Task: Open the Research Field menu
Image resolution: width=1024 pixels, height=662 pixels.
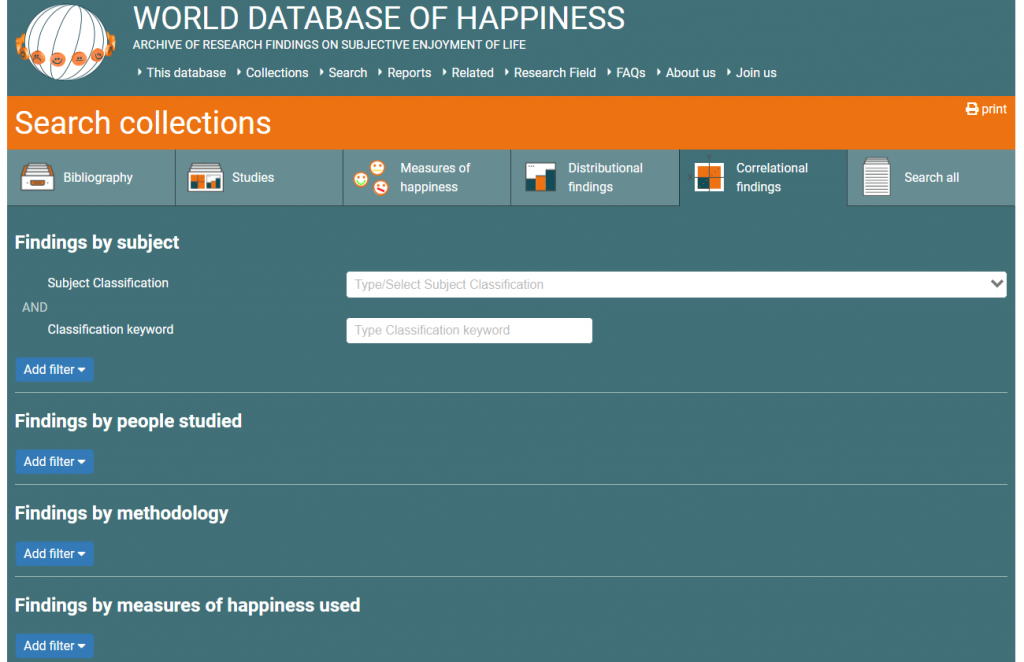Action: pyautogui.click(x=554, y=73)
